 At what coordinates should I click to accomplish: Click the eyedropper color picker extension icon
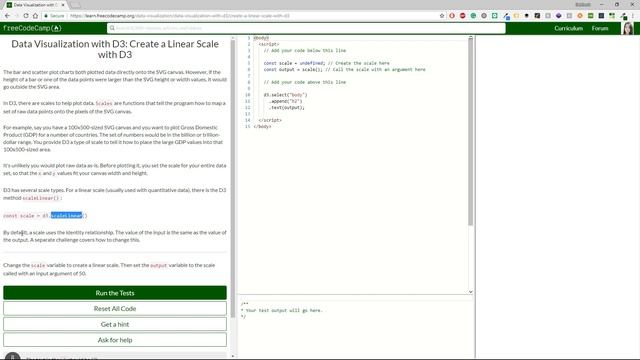click(x=506, y=16)
